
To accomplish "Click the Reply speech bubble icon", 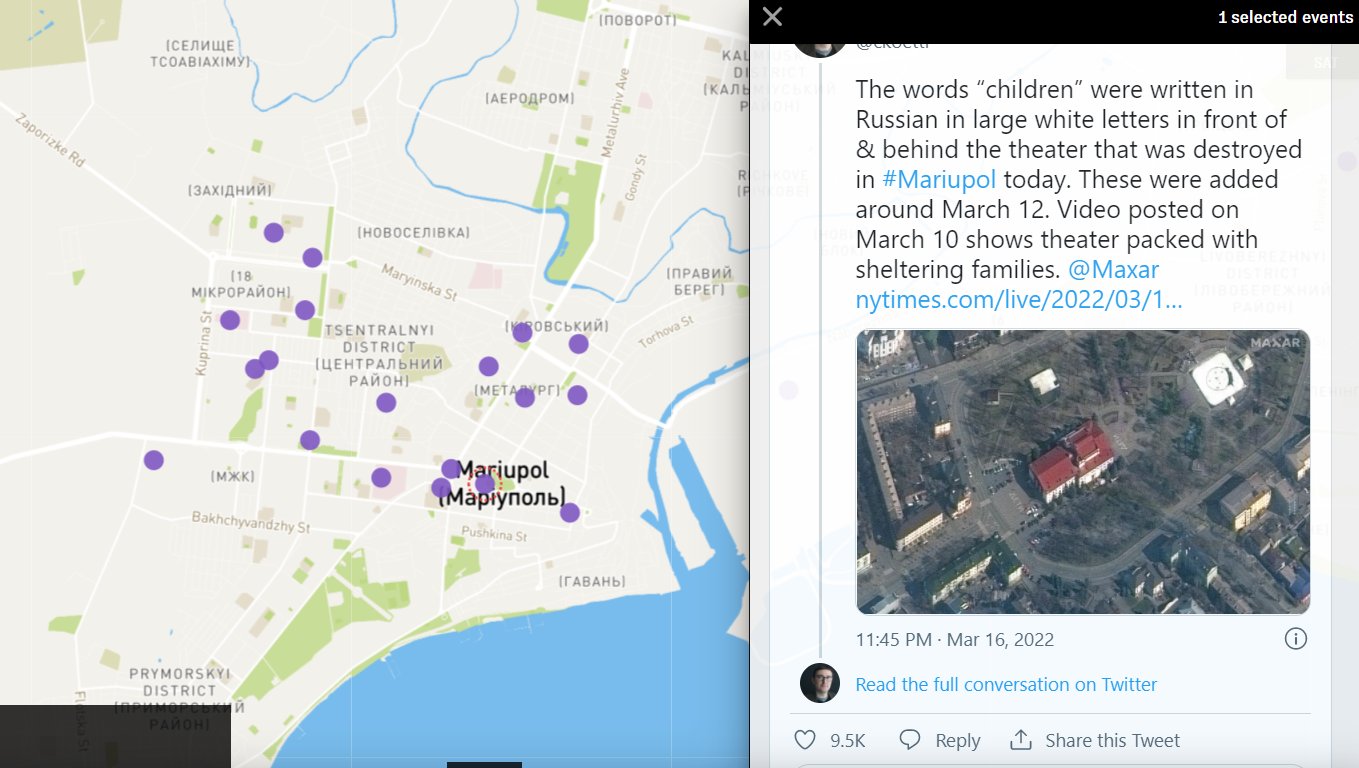I will pos(910,740).
